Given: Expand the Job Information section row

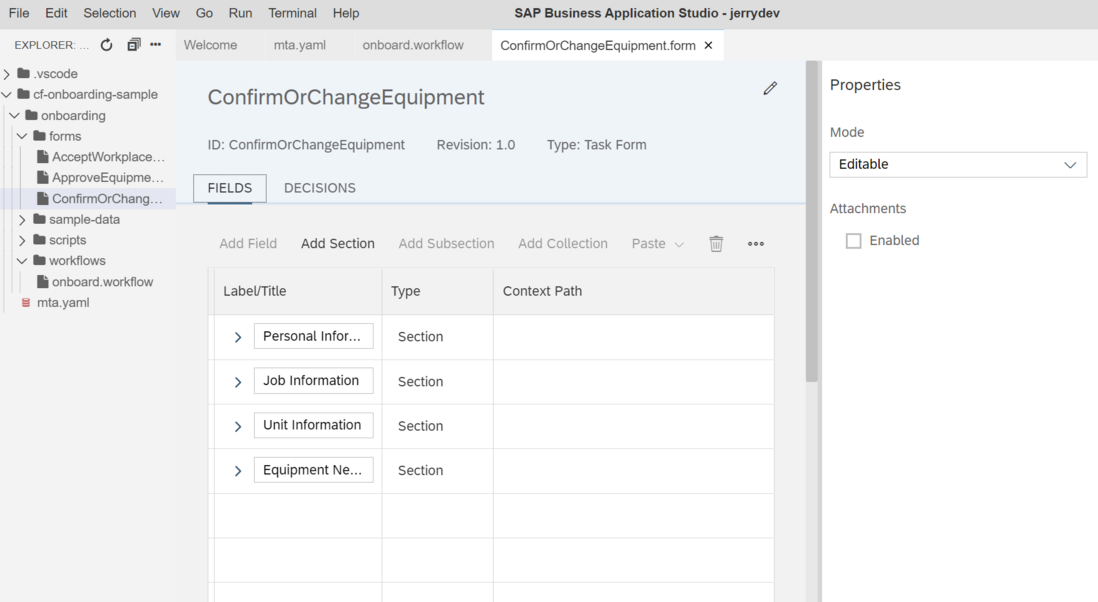Looking at the screenshot, I should [238, 382].
